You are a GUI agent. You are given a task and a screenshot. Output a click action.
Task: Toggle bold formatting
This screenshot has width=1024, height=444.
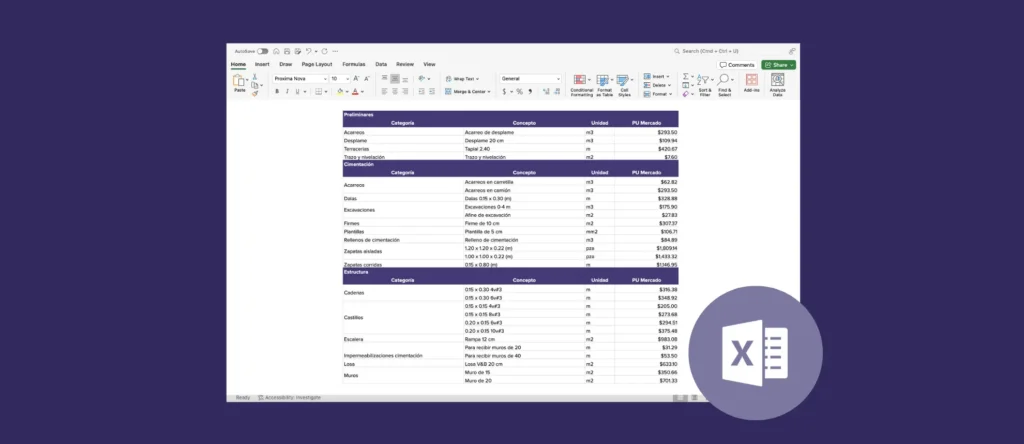tap(277, 91)
